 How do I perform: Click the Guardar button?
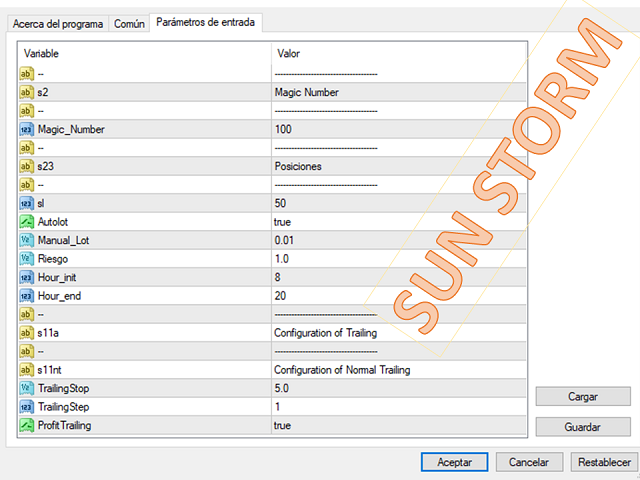click(x=582, y=427)
